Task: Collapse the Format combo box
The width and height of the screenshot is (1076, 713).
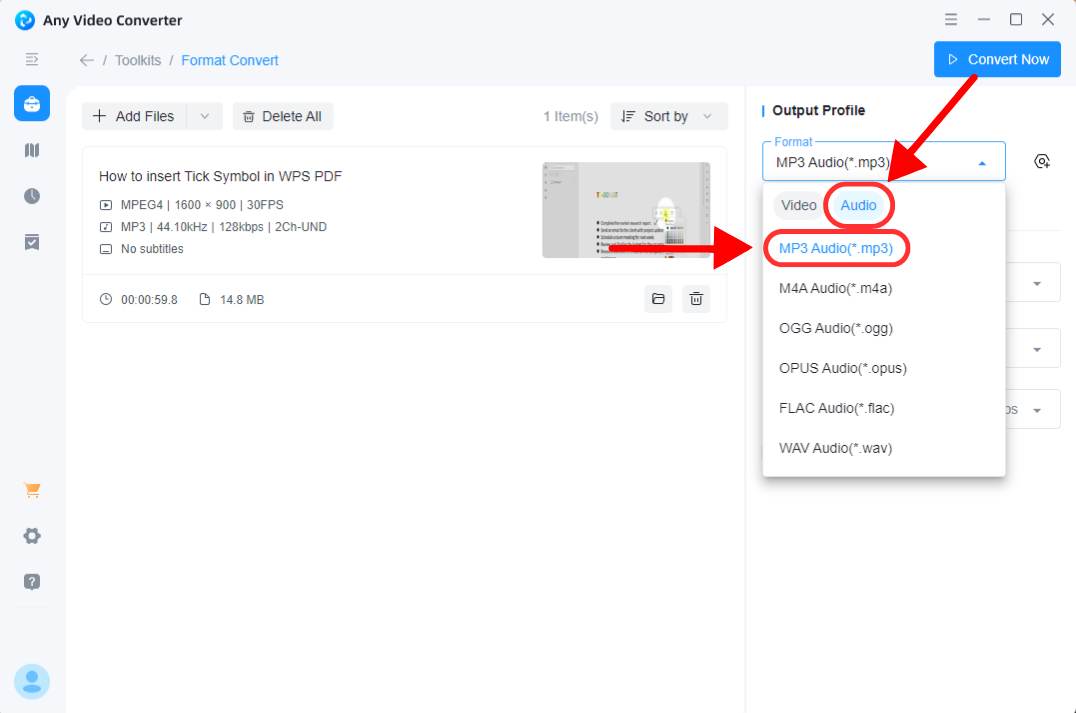Action: [982, 162]
